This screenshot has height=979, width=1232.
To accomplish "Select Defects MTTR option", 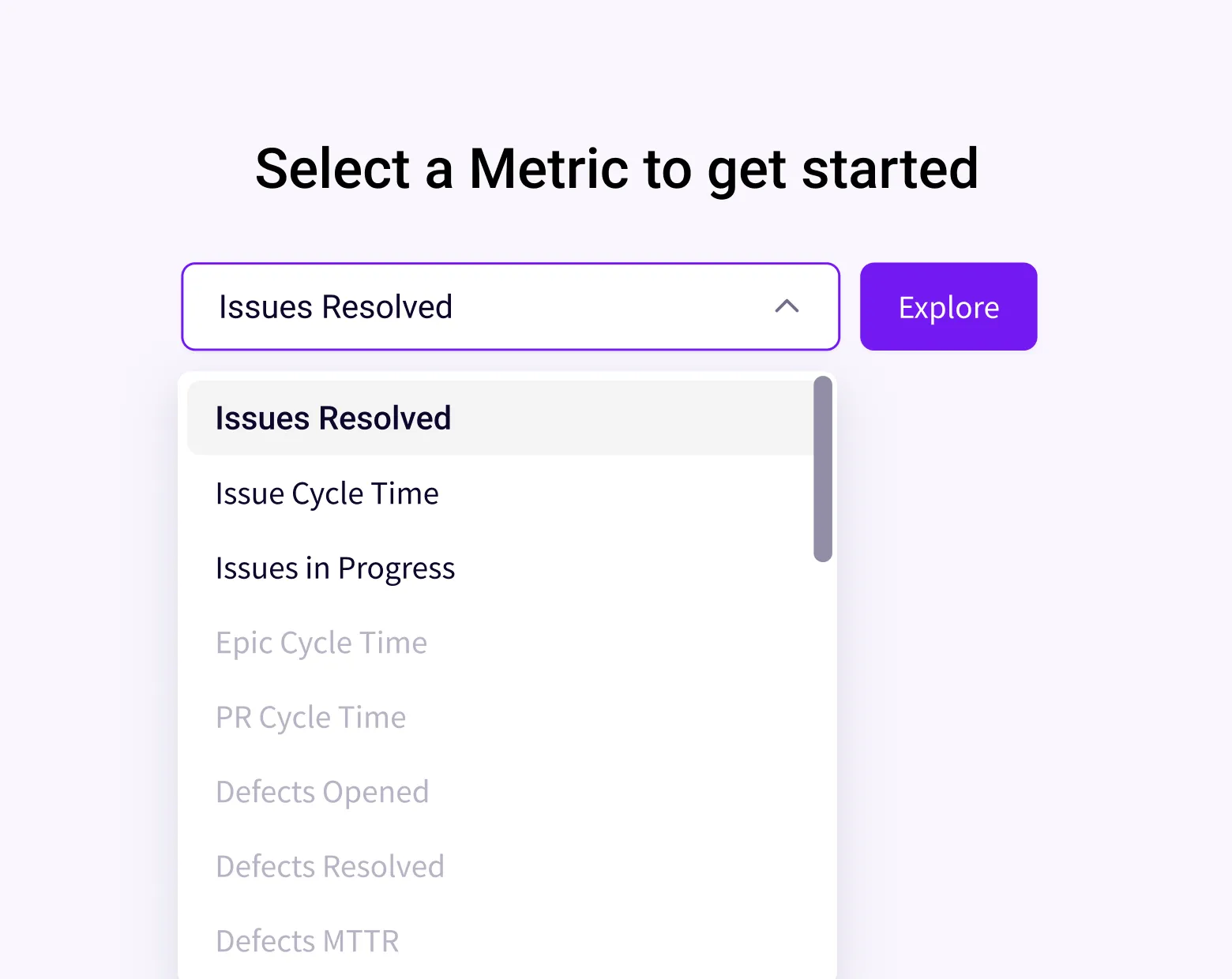I will [307, 940].
